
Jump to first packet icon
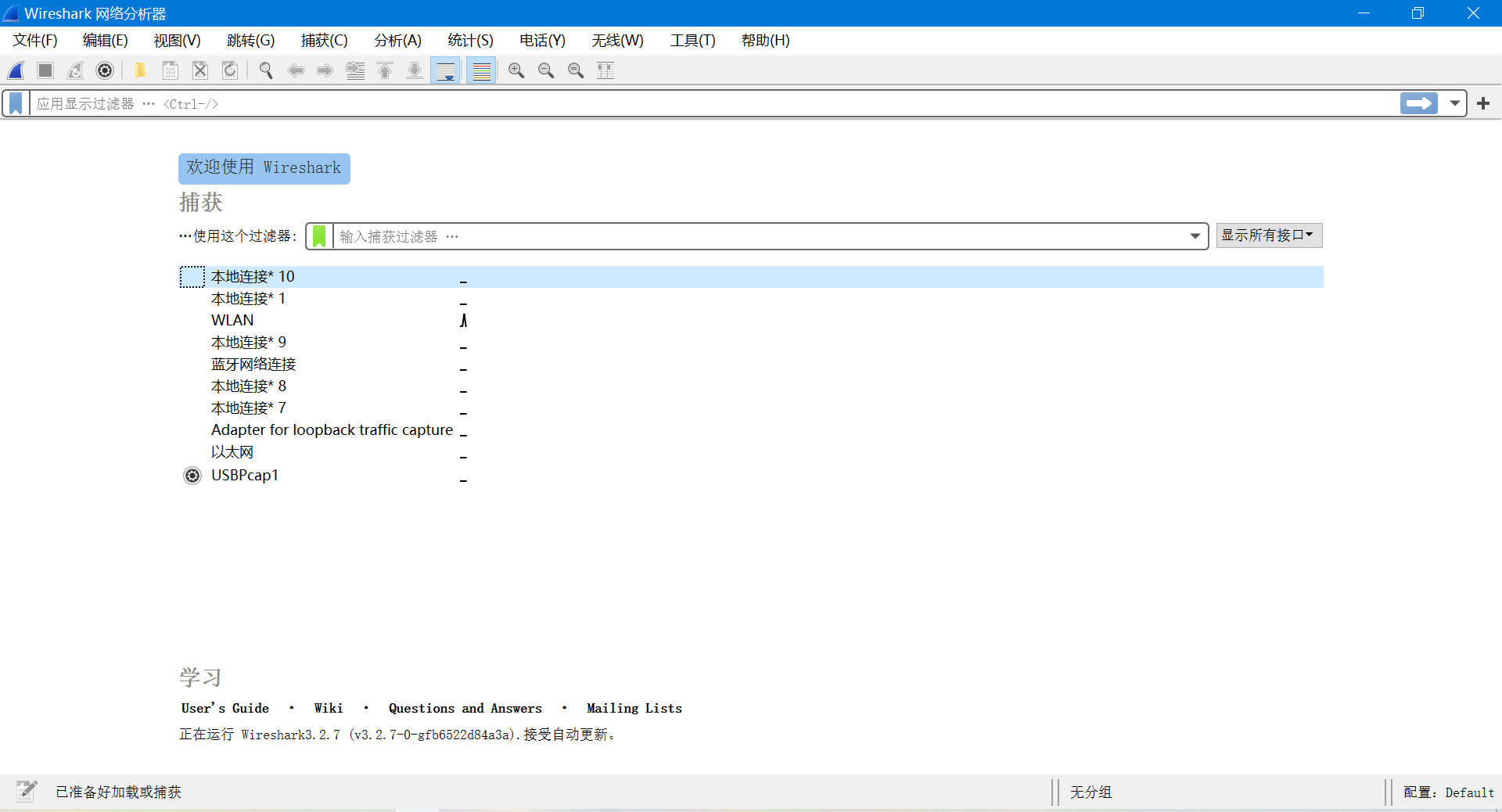tap(385, 70)
